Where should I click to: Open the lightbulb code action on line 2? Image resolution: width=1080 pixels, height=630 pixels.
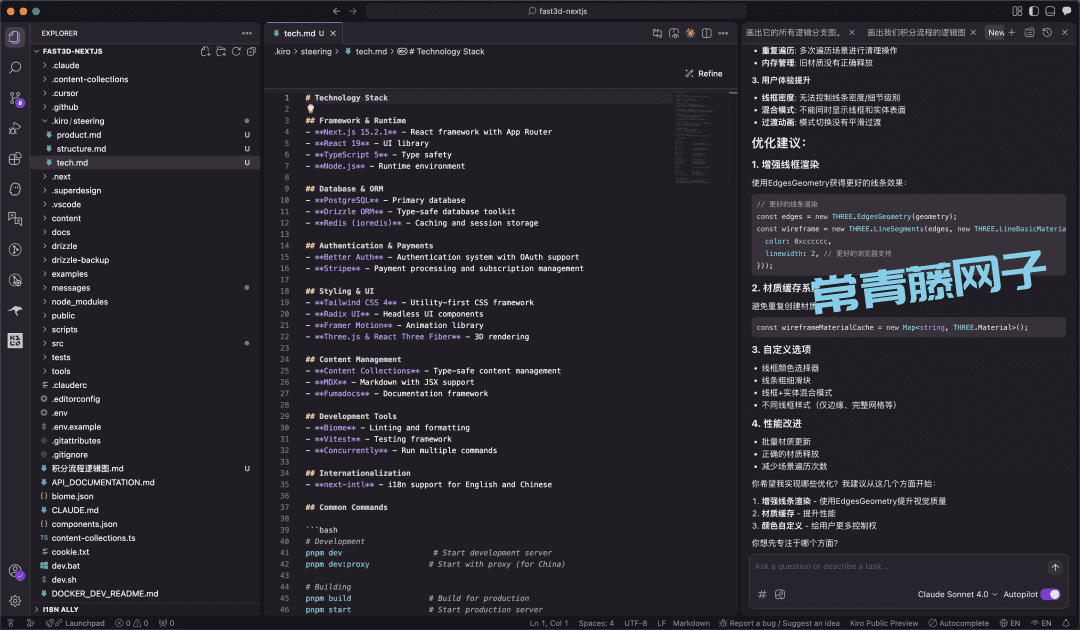tap(311, 109)
